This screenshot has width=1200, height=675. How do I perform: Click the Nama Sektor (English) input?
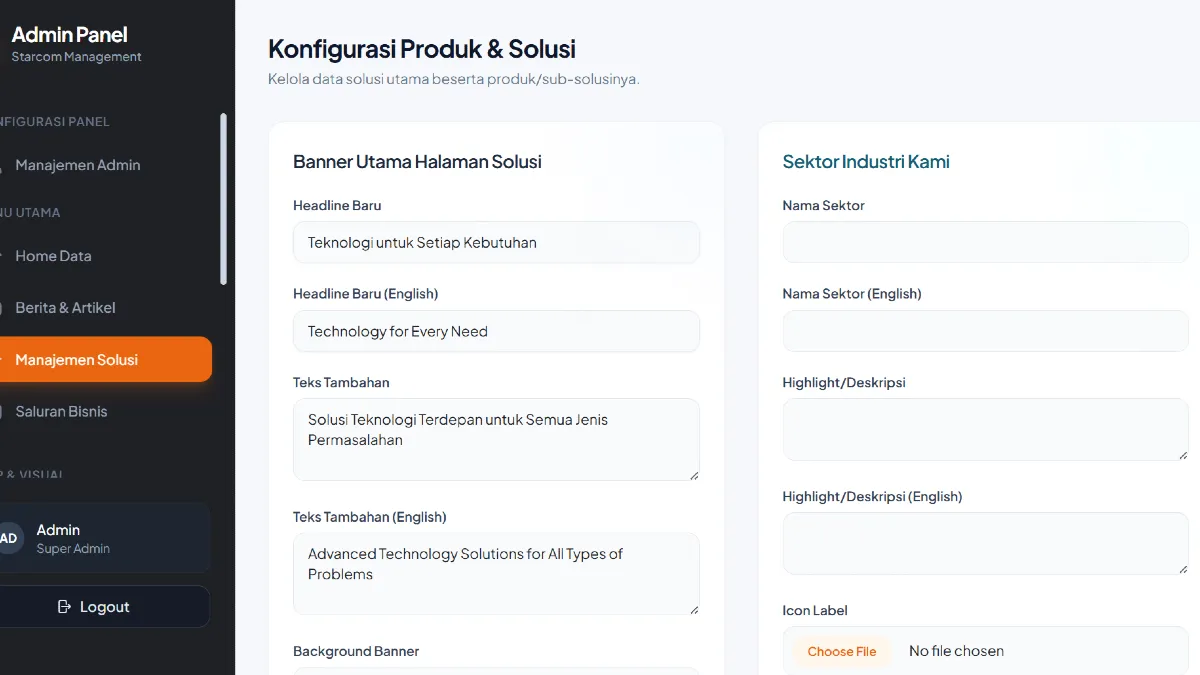pyautogui.click(x=985, y=331)
